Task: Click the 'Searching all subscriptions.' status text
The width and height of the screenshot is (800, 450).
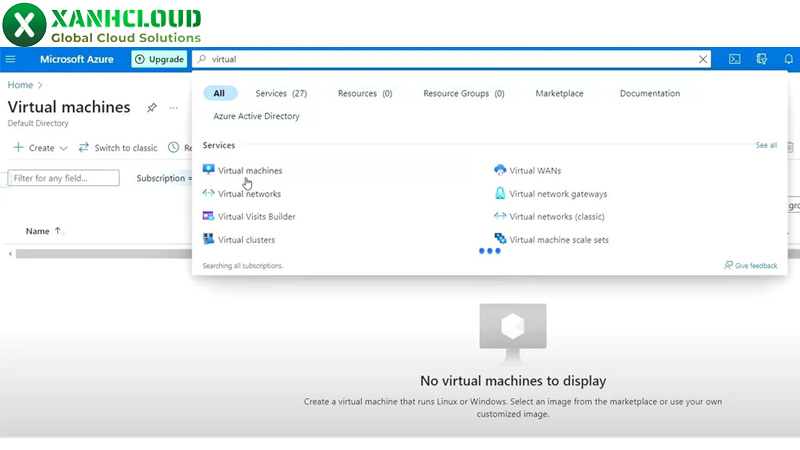Action: 242,266
